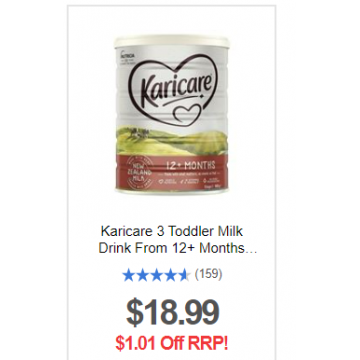Open the Karicare toddler milk product image
The image size is (360, 360).
click(x=172, y=114)
